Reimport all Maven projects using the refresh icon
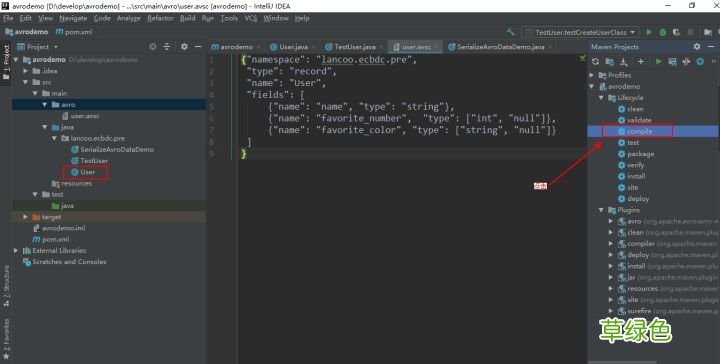Viewport: 720px width, 364px height. click(x=596, y=62)
